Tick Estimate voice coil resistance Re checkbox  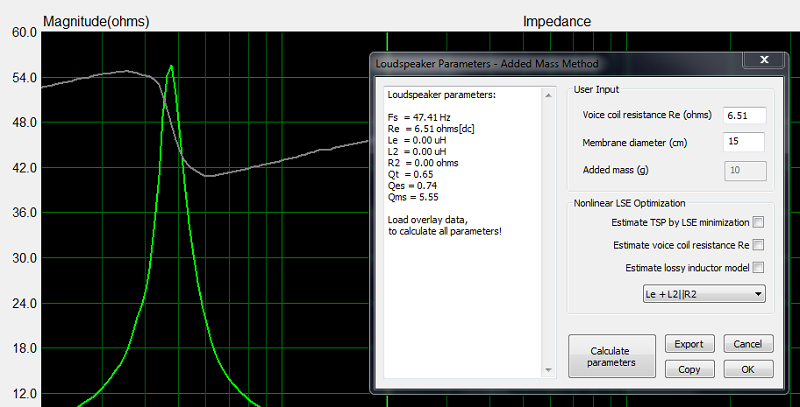(x=758, y=245)
